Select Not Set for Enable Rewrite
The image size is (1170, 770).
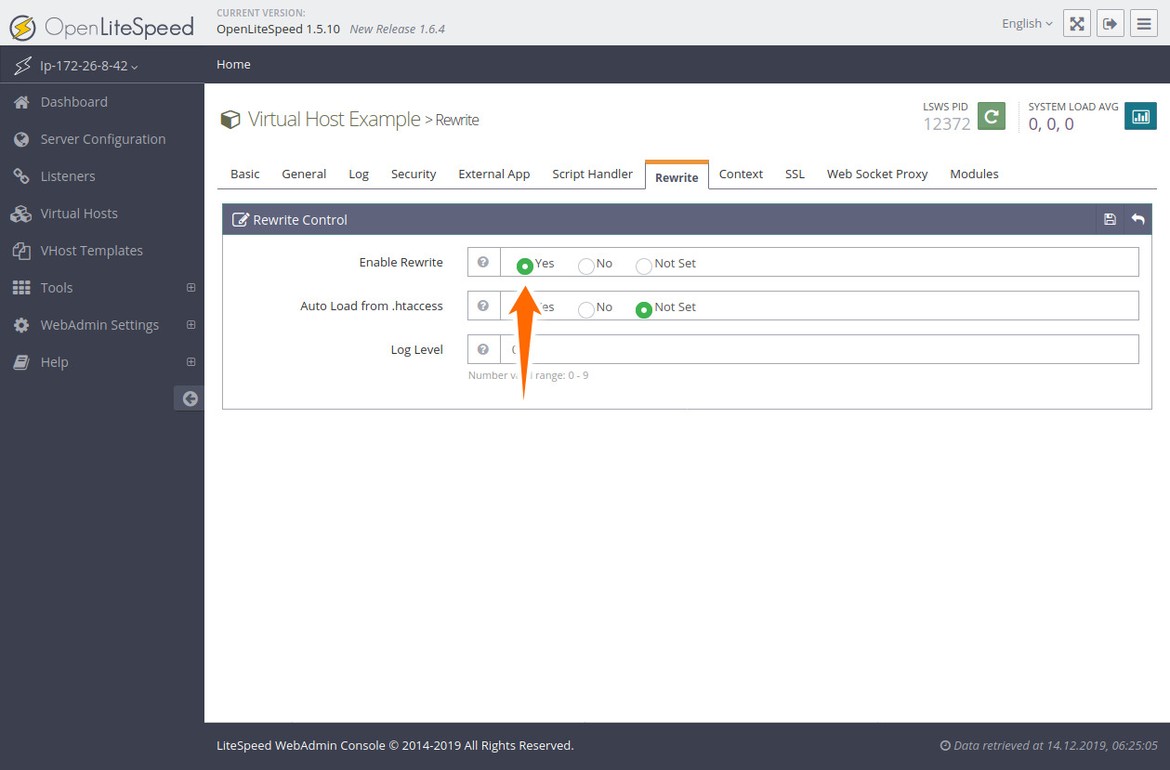(x=644, y=266)
